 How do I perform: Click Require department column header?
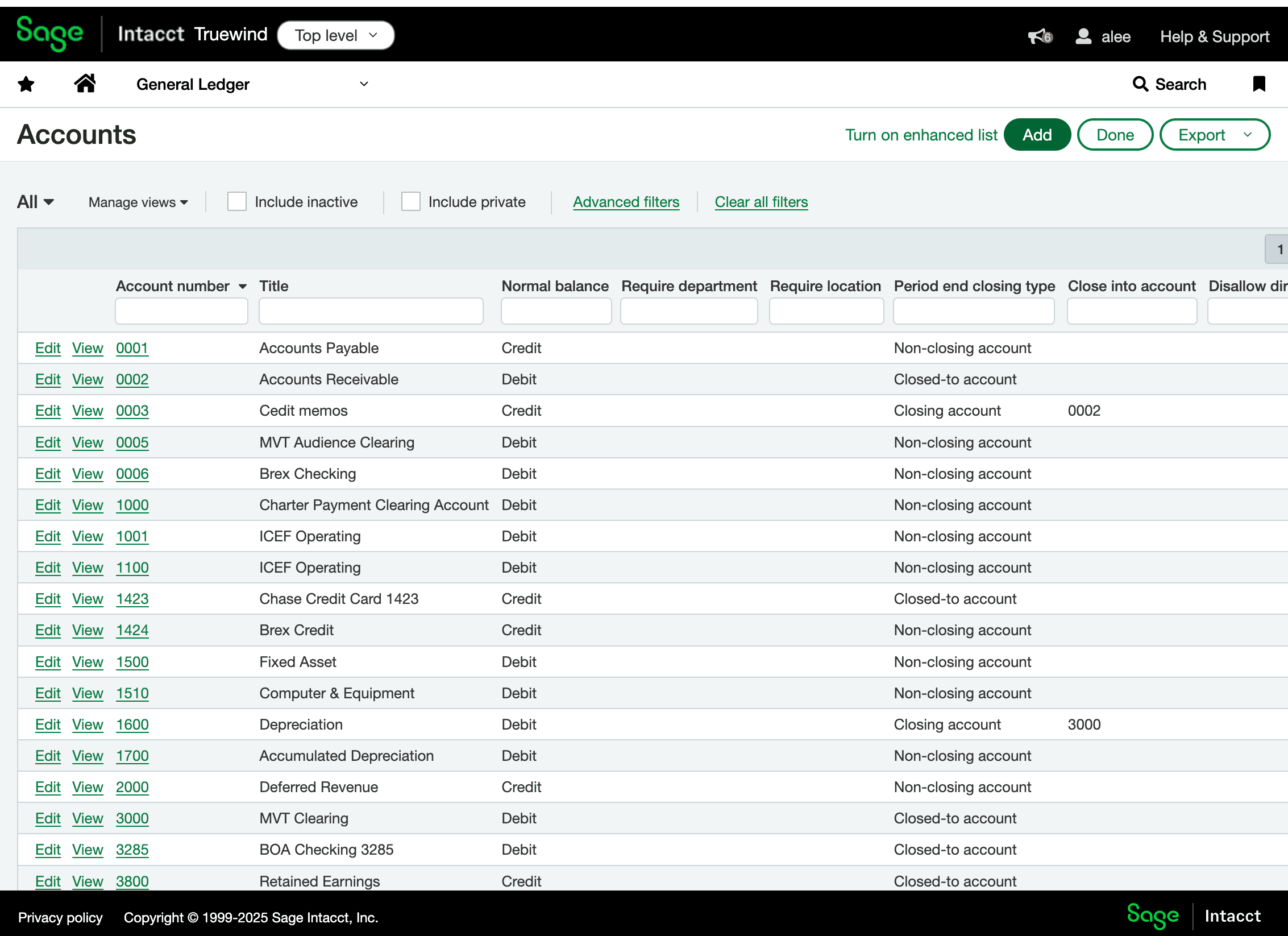point(689,286)
